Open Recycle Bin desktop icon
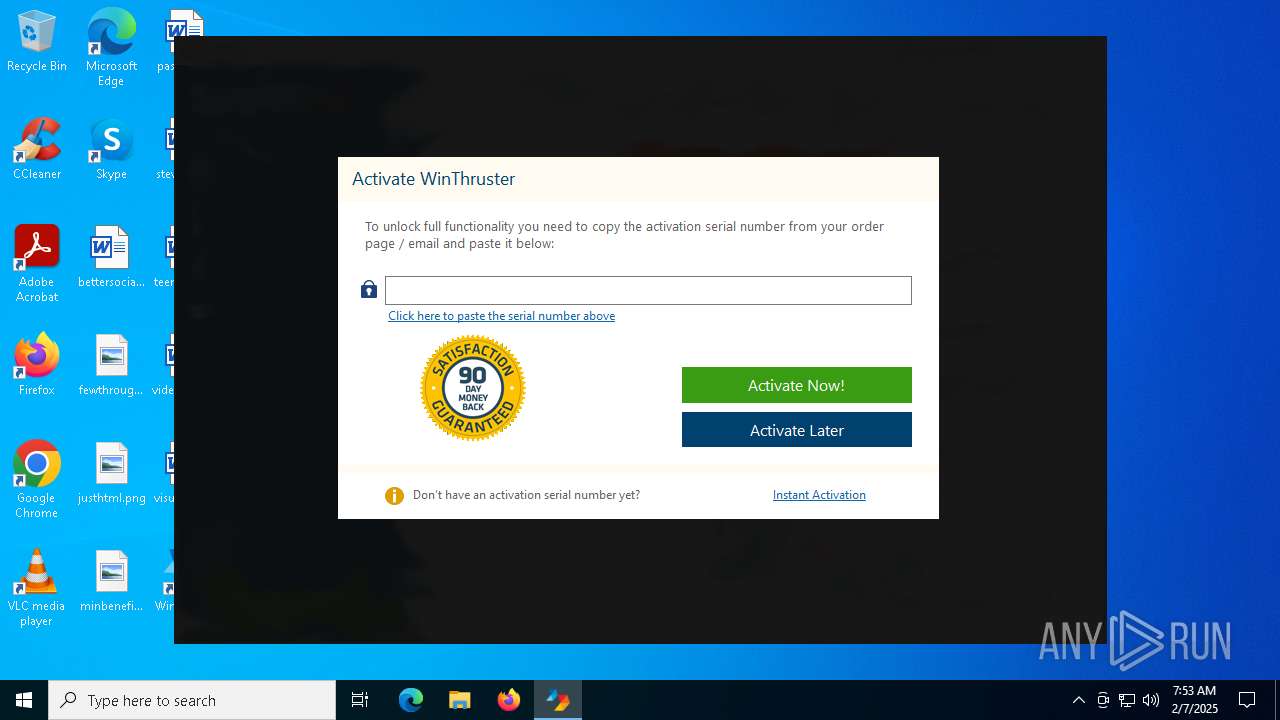Viewport: 1280px width, 720px height. coord(37,42)
